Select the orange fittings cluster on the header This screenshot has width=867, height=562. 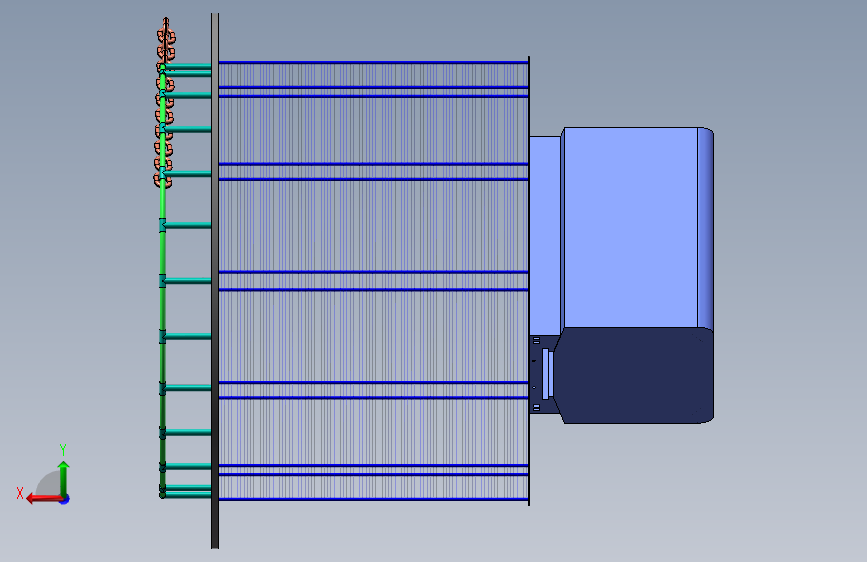point(164,102)
